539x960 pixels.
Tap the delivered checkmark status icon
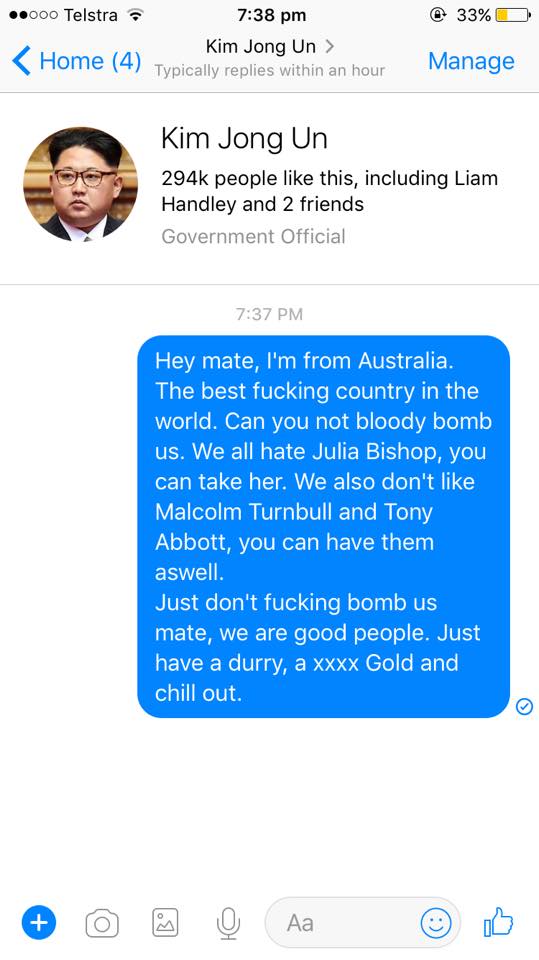524,707
